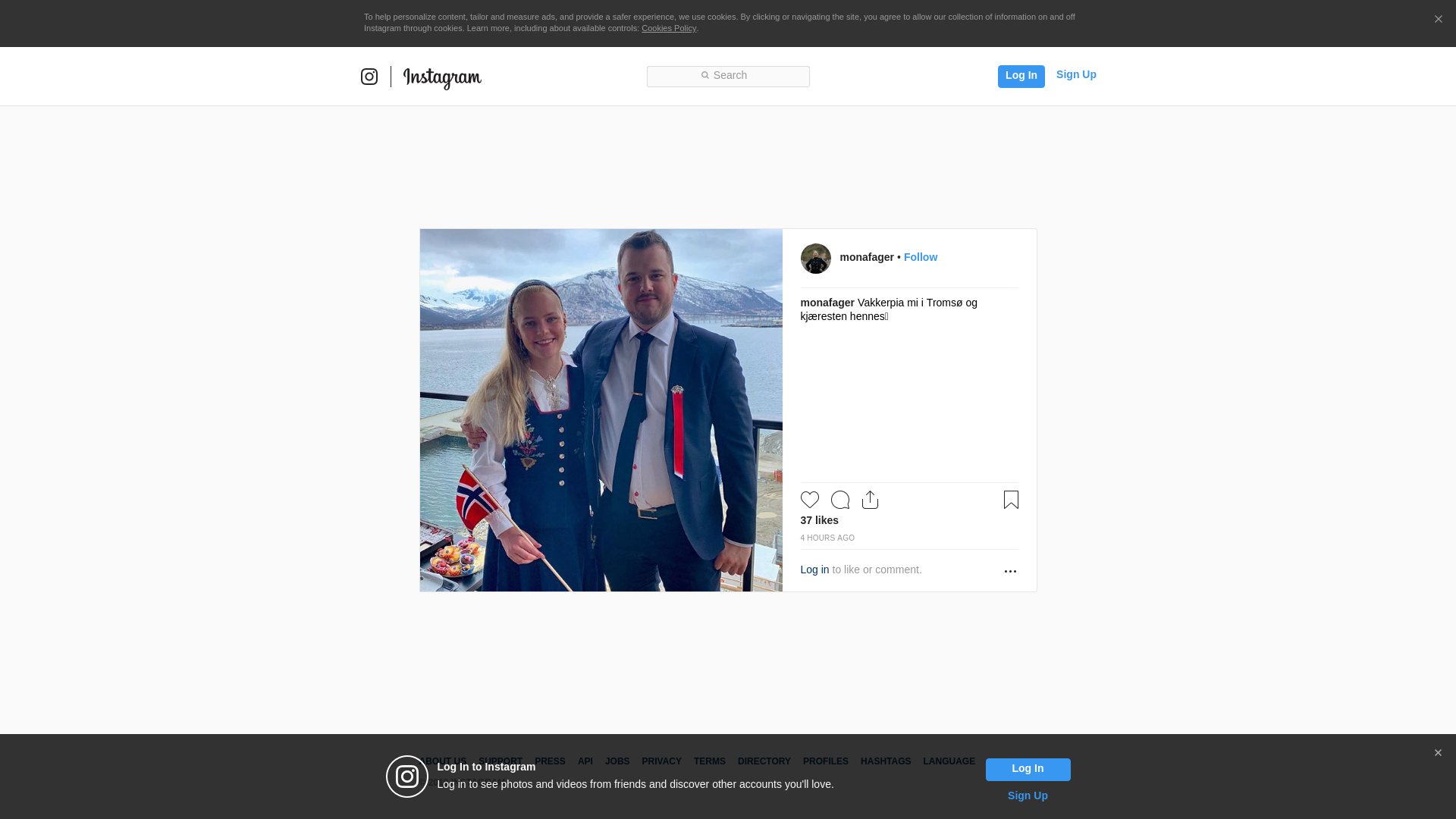Viewport: 1456px width, 819px height.
Task: Open monafager's profile avatar
Action: pyautogui.click(x=815, y=259)
